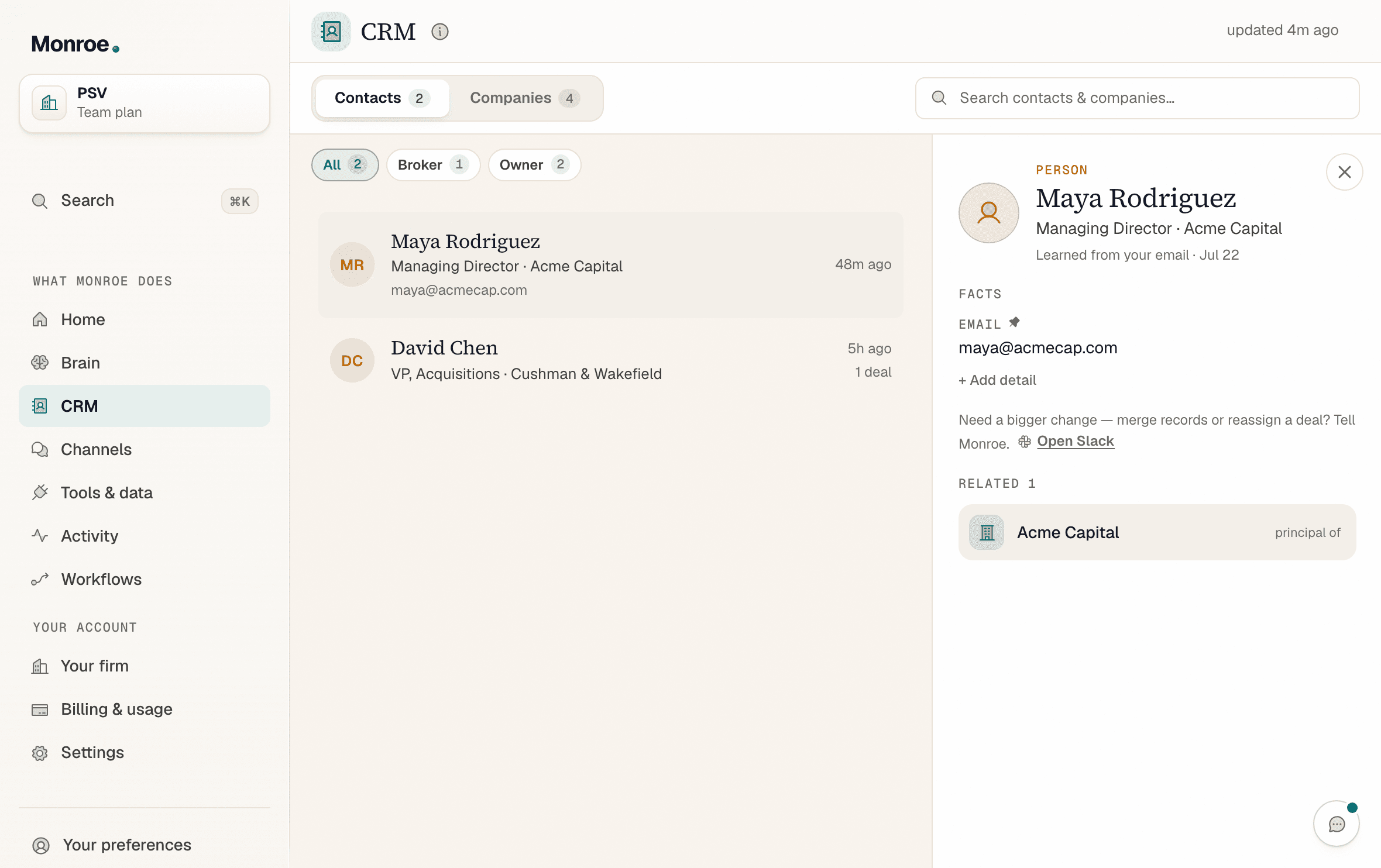Click the ⌘K shortcut badge
Image resolution: width=1381 pixels, height=868 pixels.
(240, 201)
